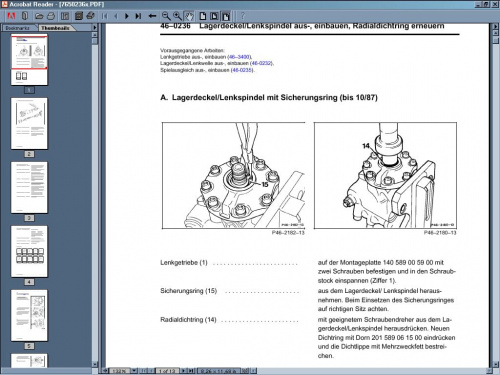Click the Help question mark icon
This screenshot has height=375, width=500.
click(x=243, y=16)
